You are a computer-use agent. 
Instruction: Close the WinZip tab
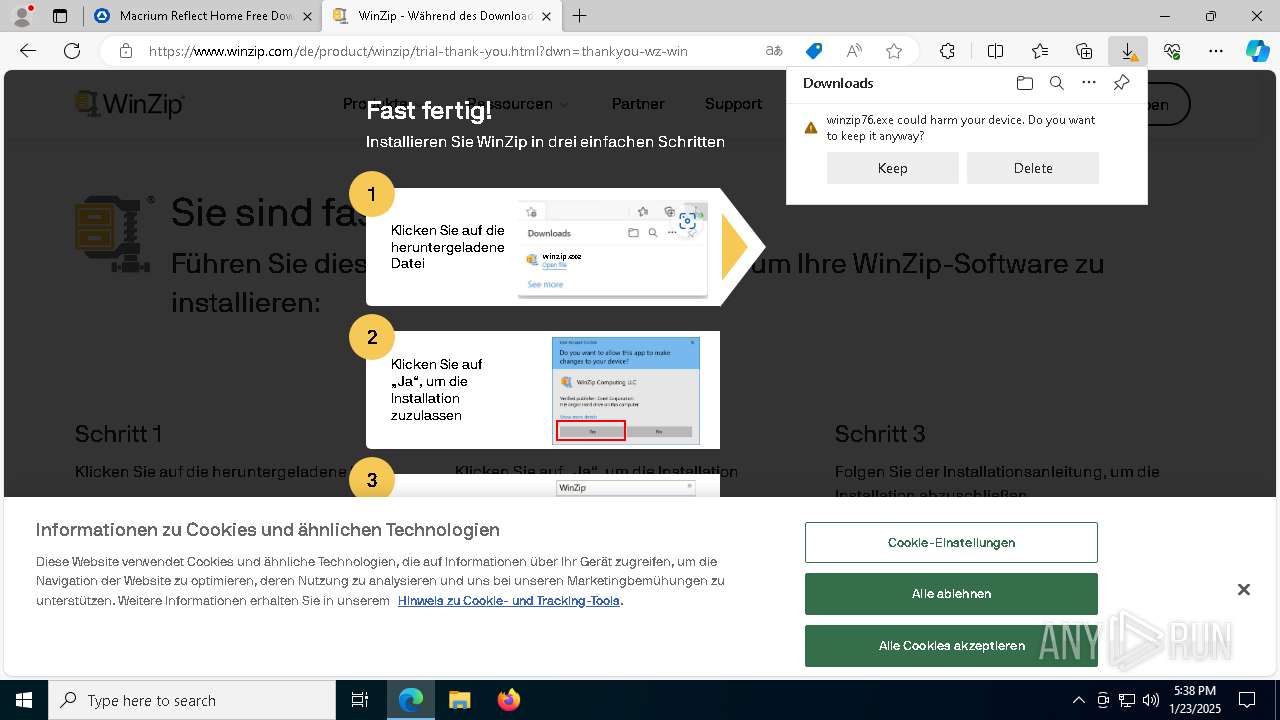click(546, 16)
